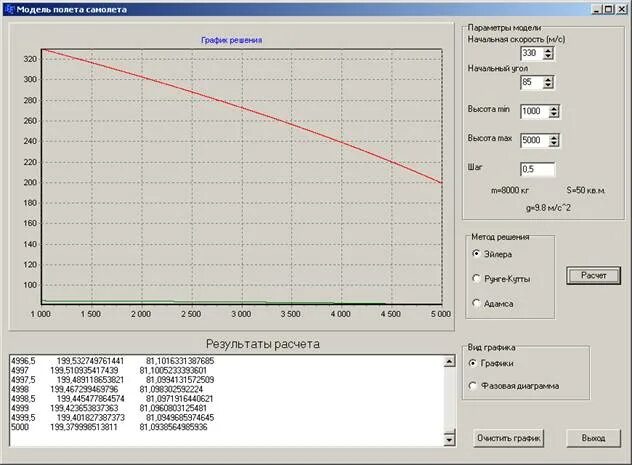Click the x-axis label 4 500

click(391, 314)
